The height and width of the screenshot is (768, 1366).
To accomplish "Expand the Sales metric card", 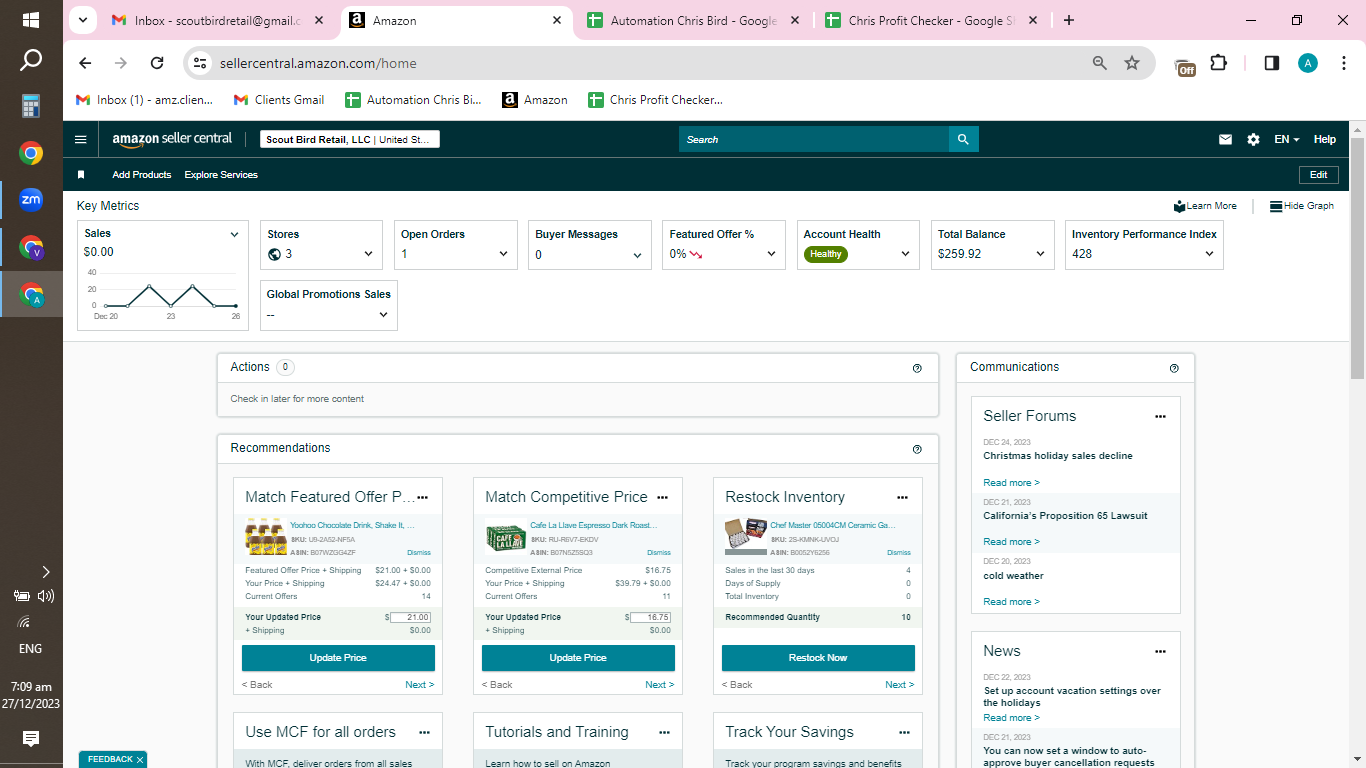I will (x=234, y=235).
